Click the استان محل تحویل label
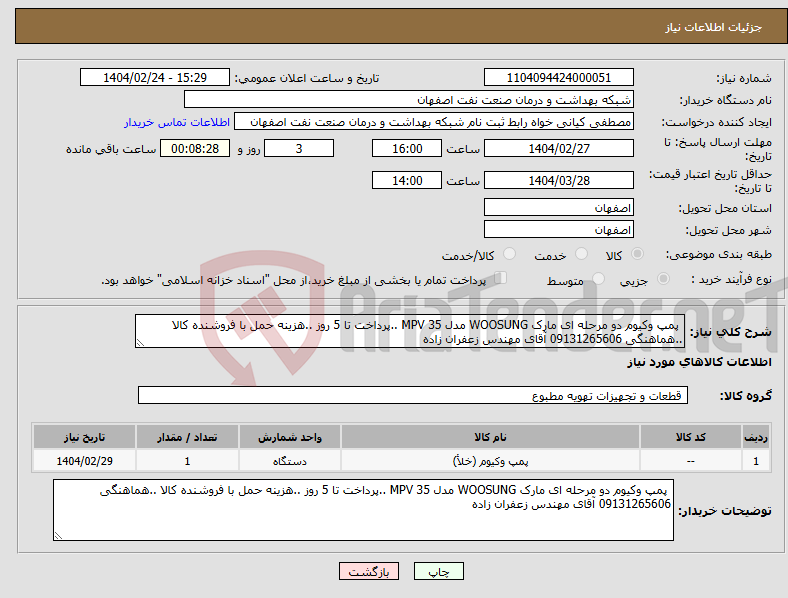Screen dimensions: 788x598 coord(725,208)
